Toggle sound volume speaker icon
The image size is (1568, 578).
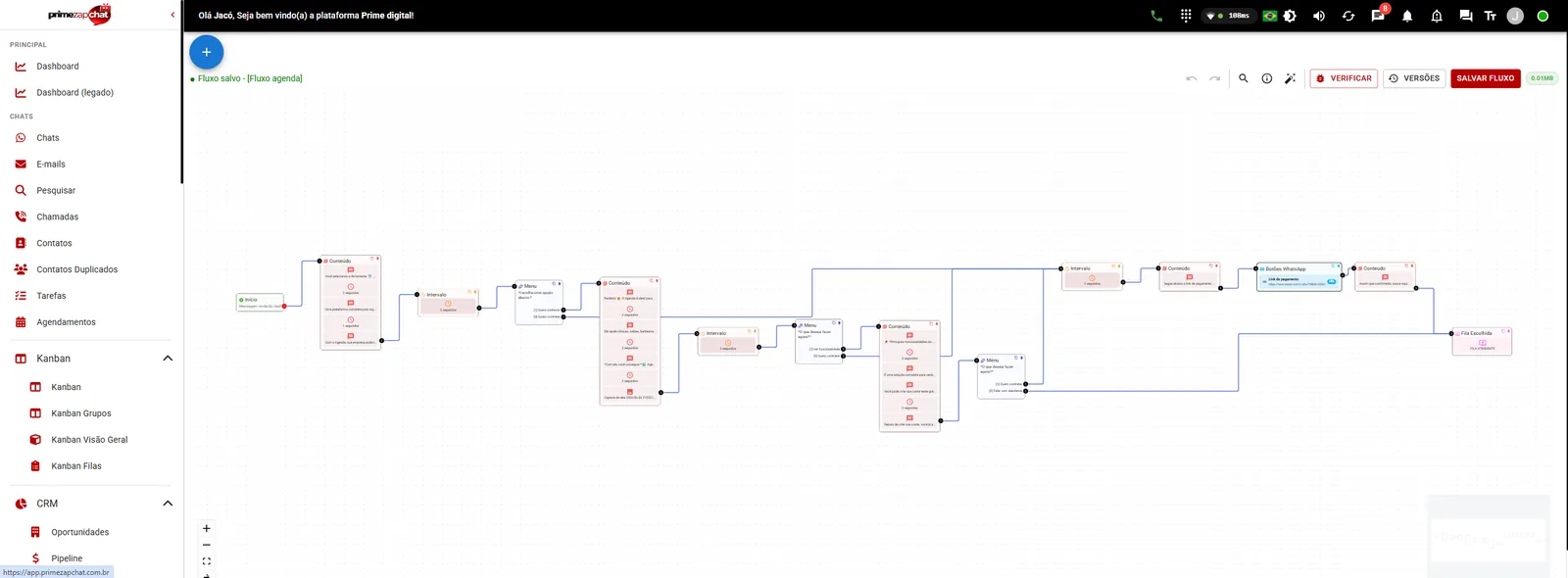point(1319,16)
